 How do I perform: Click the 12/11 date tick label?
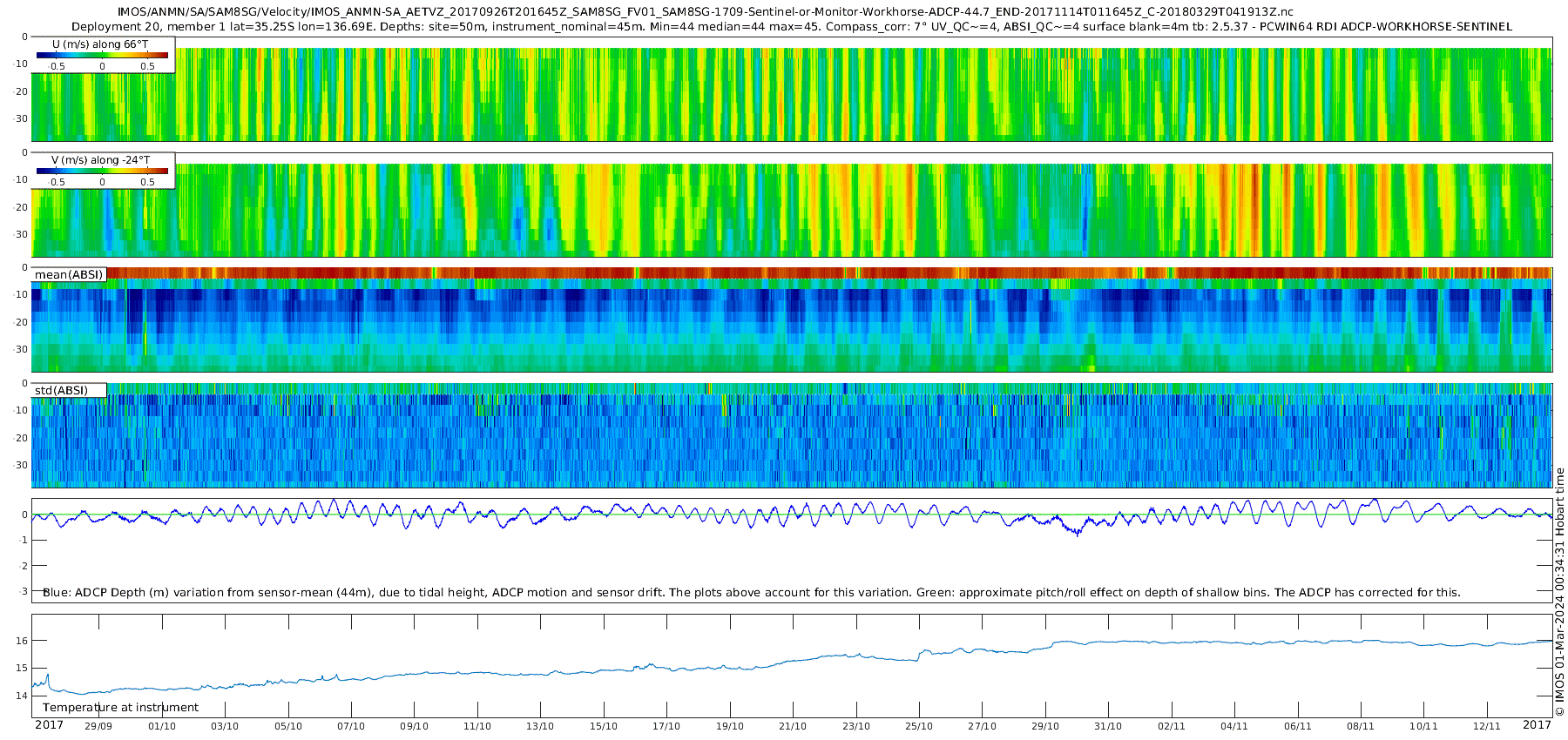(x=1487, y=726)
